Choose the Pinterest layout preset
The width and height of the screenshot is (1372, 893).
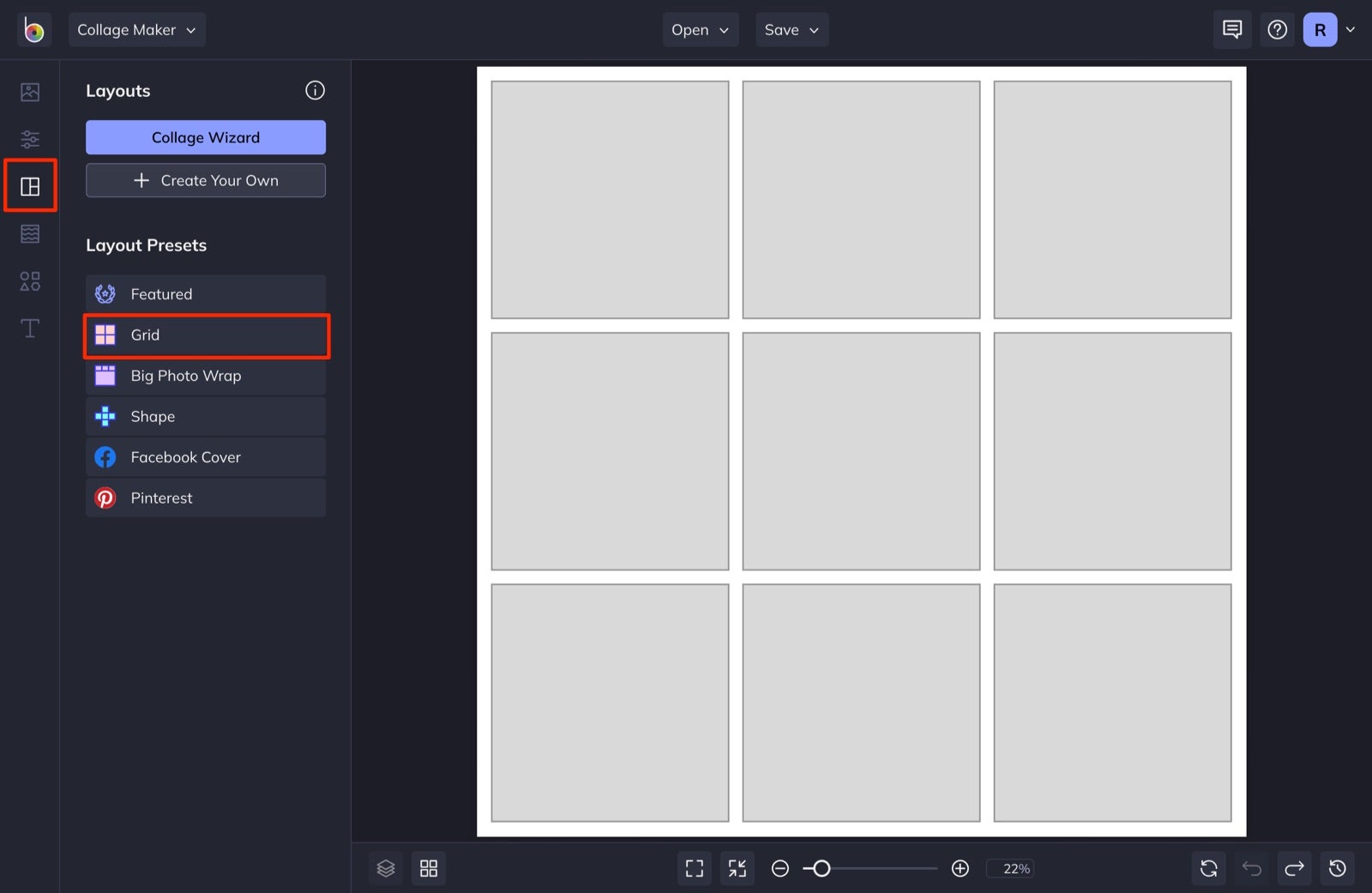click(x=205, y=498)
